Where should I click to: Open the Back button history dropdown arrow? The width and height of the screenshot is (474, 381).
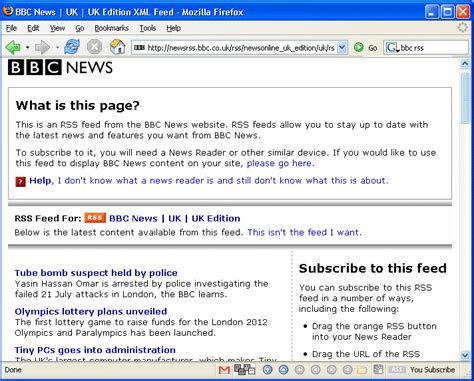point(27,48)
